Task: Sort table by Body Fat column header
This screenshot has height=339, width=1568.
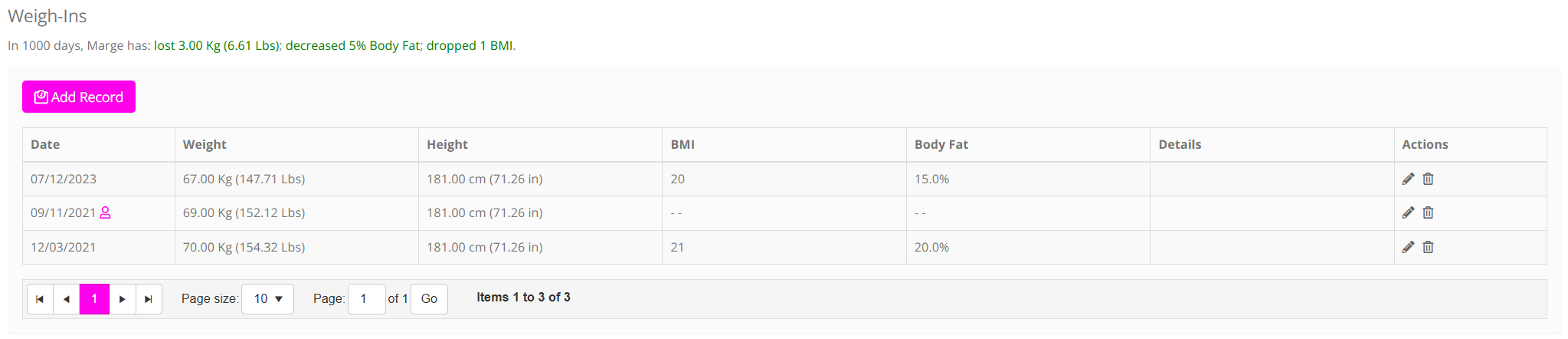Action: tap(941, 144)
